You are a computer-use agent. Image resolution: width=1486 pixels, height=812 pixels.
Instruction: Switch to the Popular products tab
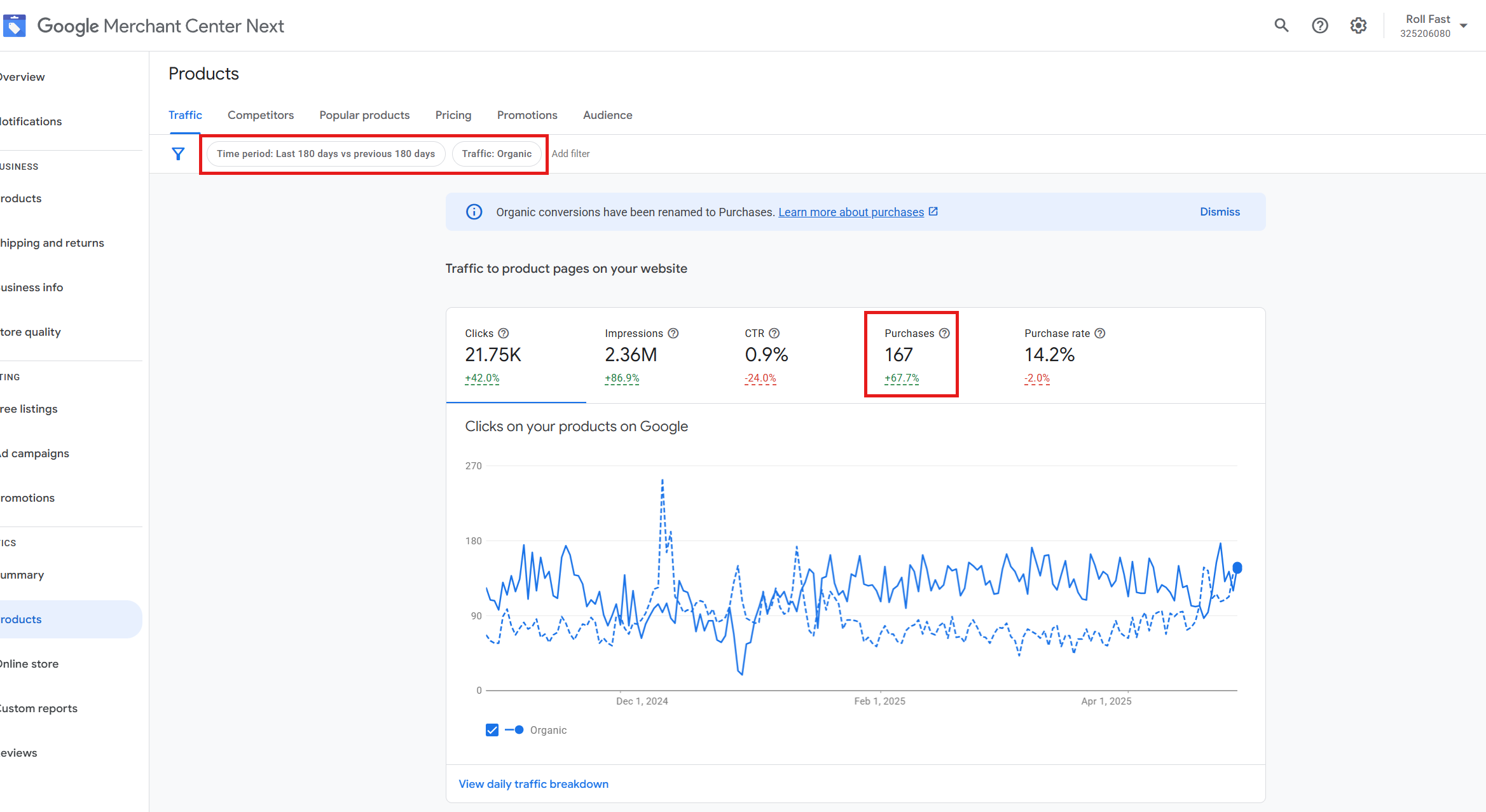pyautogui.click(x=364, y=115)
